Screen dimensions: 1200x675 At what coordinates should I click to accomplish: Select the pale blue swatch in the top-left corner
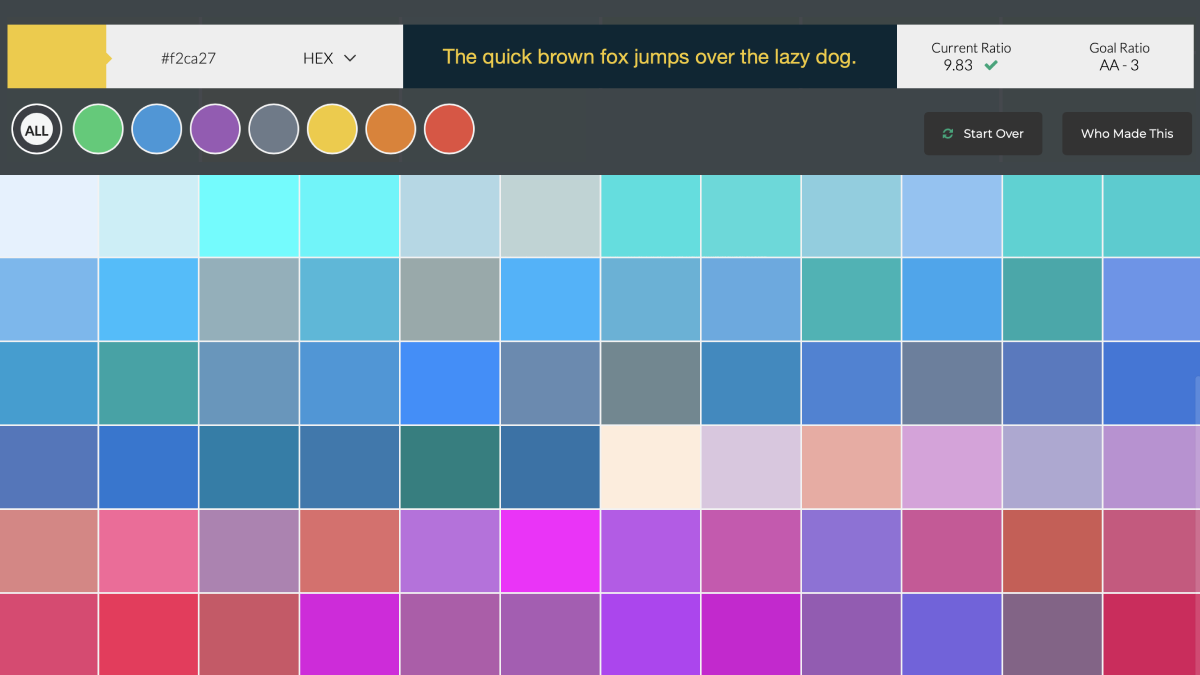(x=48, y=215)
